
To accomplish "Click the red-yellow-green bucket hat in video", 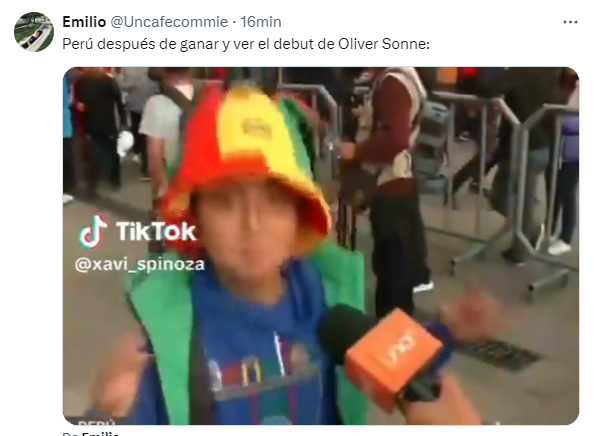I will [x=247, y=159].
